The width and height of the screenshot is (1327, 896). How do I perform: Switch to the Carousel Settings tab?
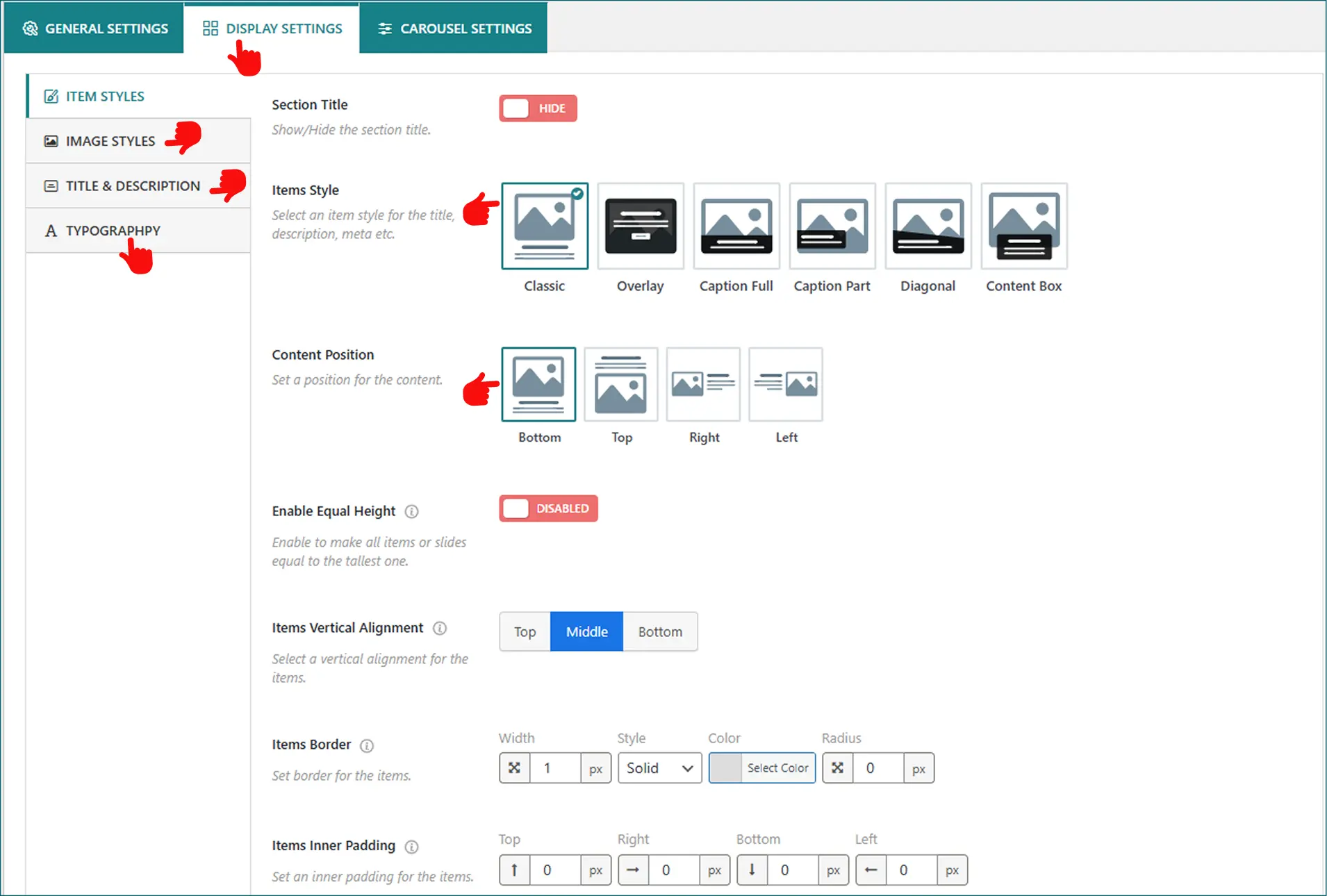[454, 28]
